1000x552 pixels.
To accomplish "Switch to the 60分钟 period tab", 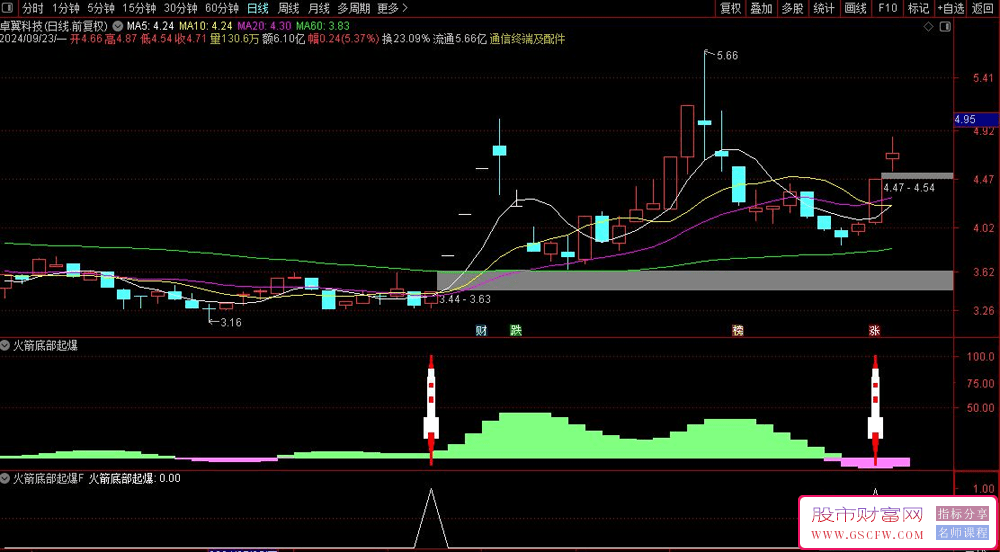I will point(221,8).
